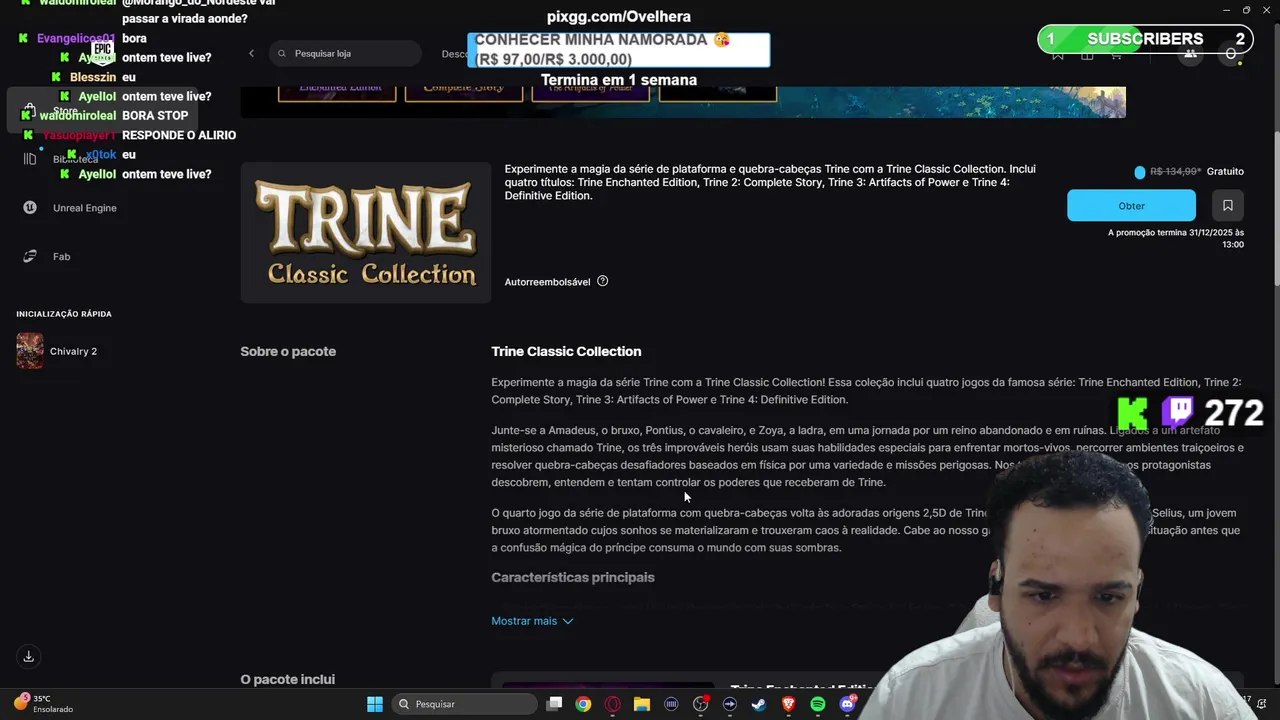Add Trine collection to wishlist bookmark button

tap(1227, 205)
